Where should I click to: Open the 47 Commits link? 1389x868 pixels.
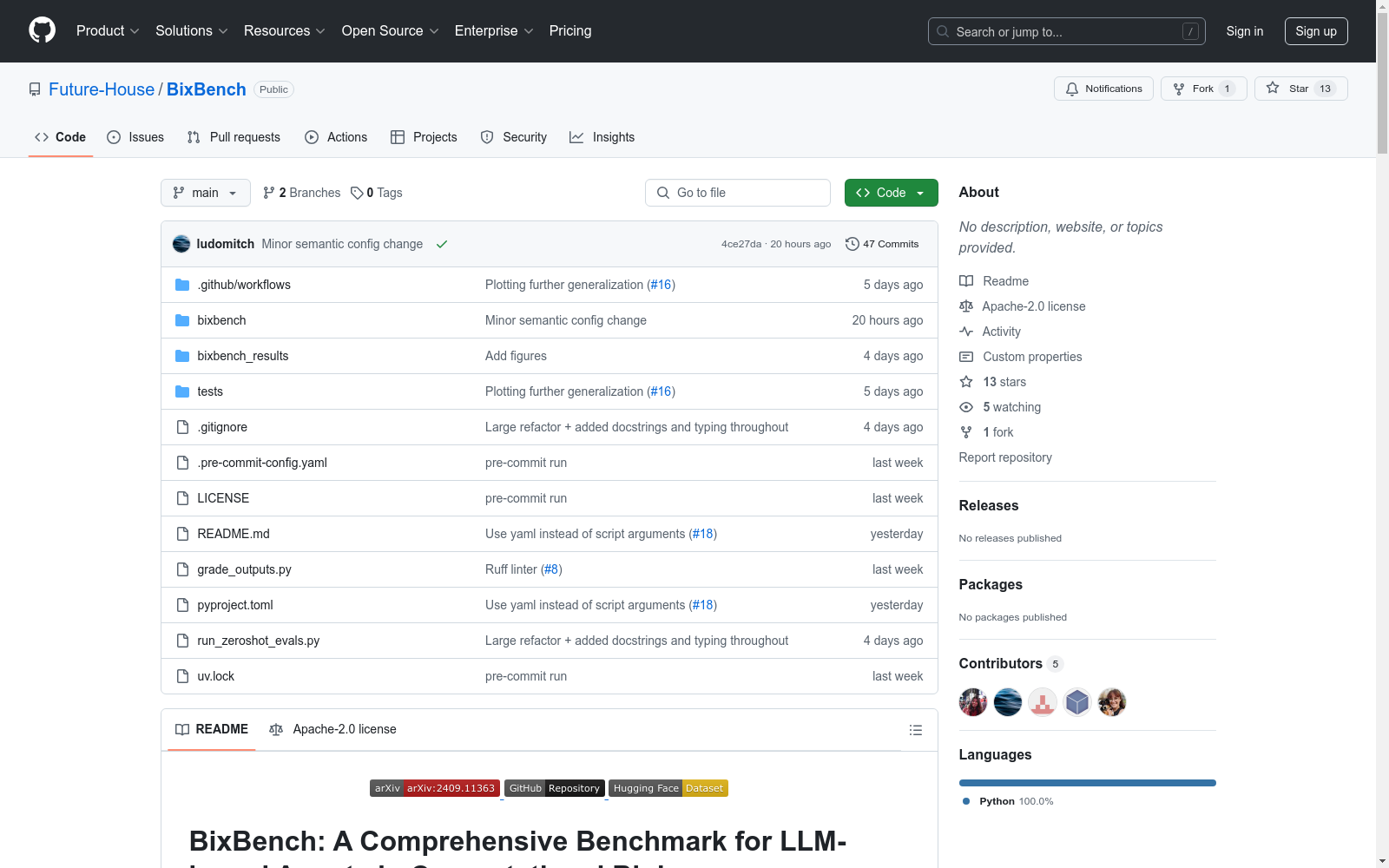[x=882, y=244]
